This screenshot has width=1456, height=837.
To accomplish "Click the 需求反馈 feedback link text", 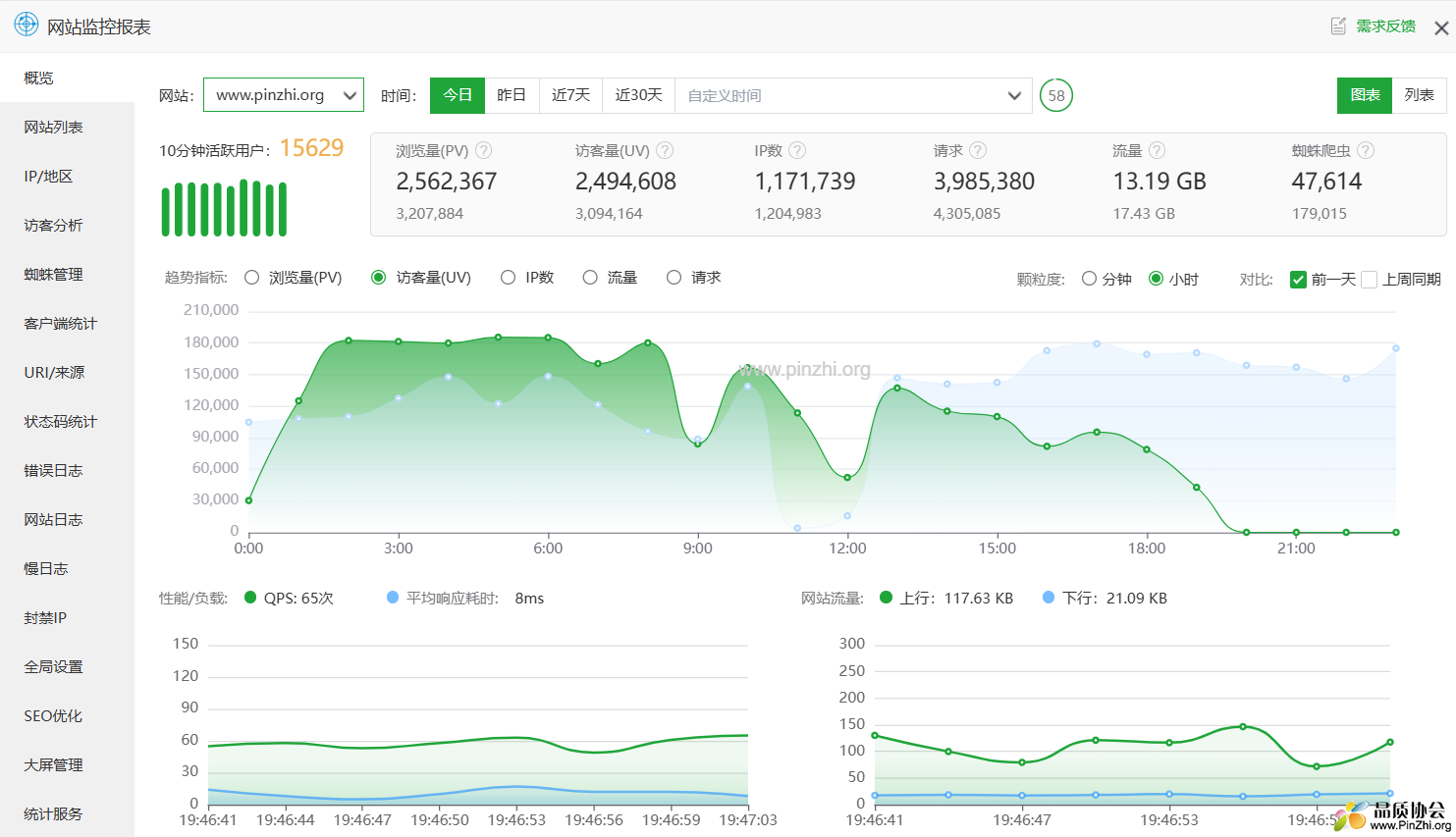I will 1386,26.
